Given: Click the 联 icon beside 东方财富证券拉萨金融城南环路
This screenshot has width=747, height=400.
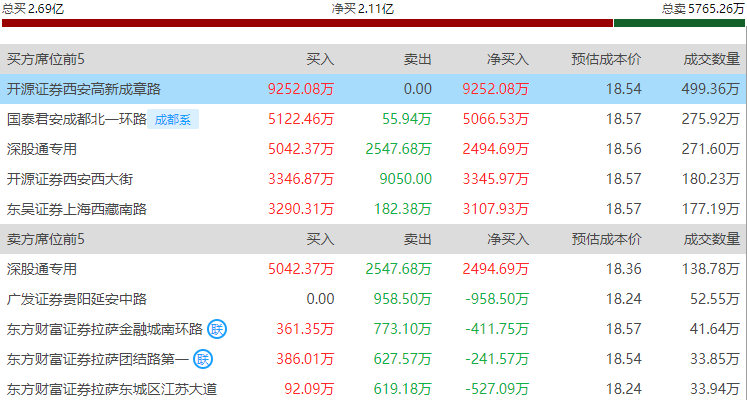Looking at the screenshot, I should pos(217,329).
